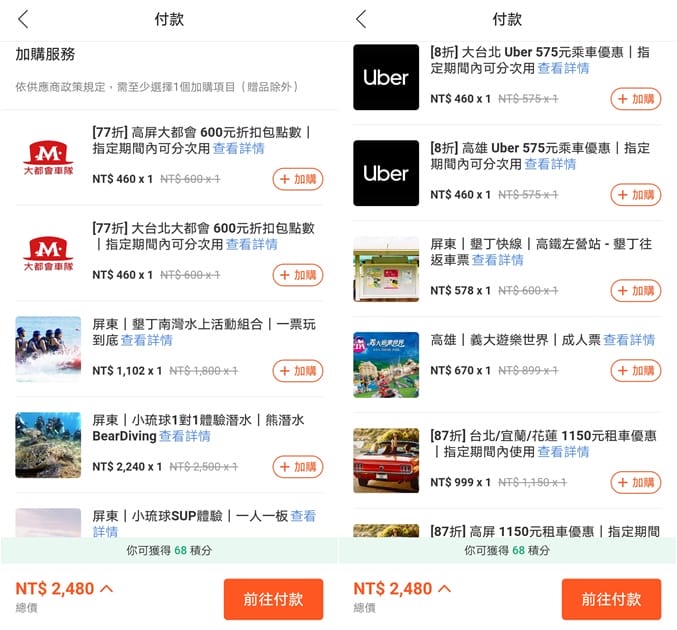View details of 高雄 Uber 乘車優惠
This screenshot has width=677, height=630.
[550, 164]
